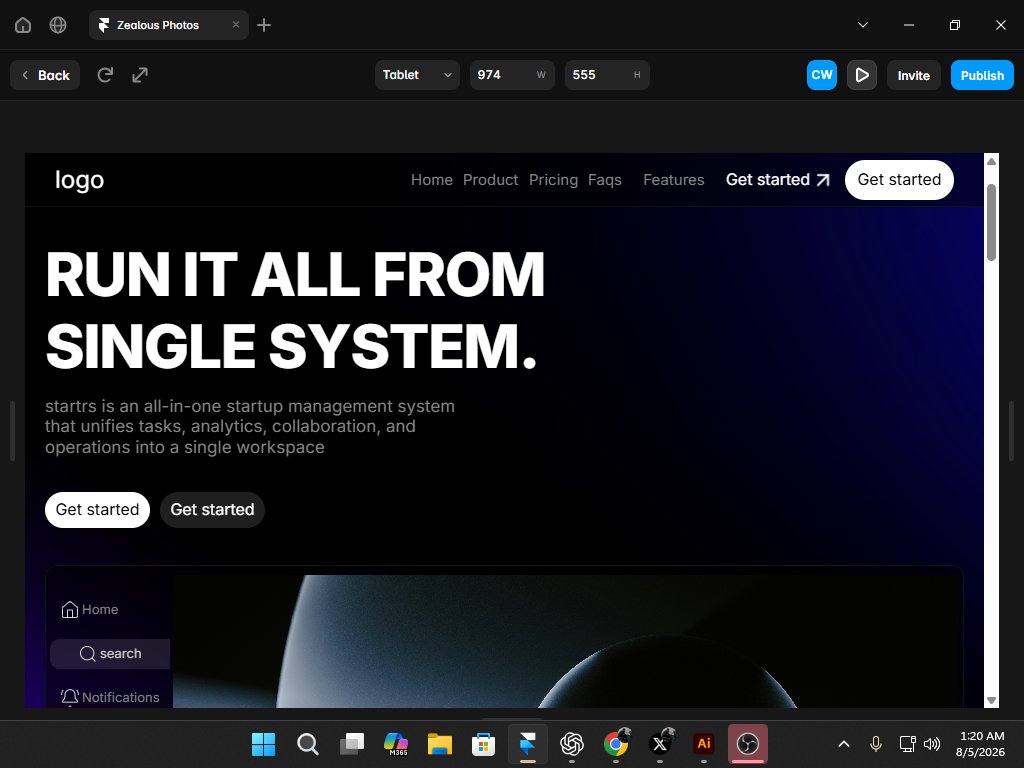Open preview fullscreen with expand arrow icon
Screen dimensions: 1024x768
140,75
